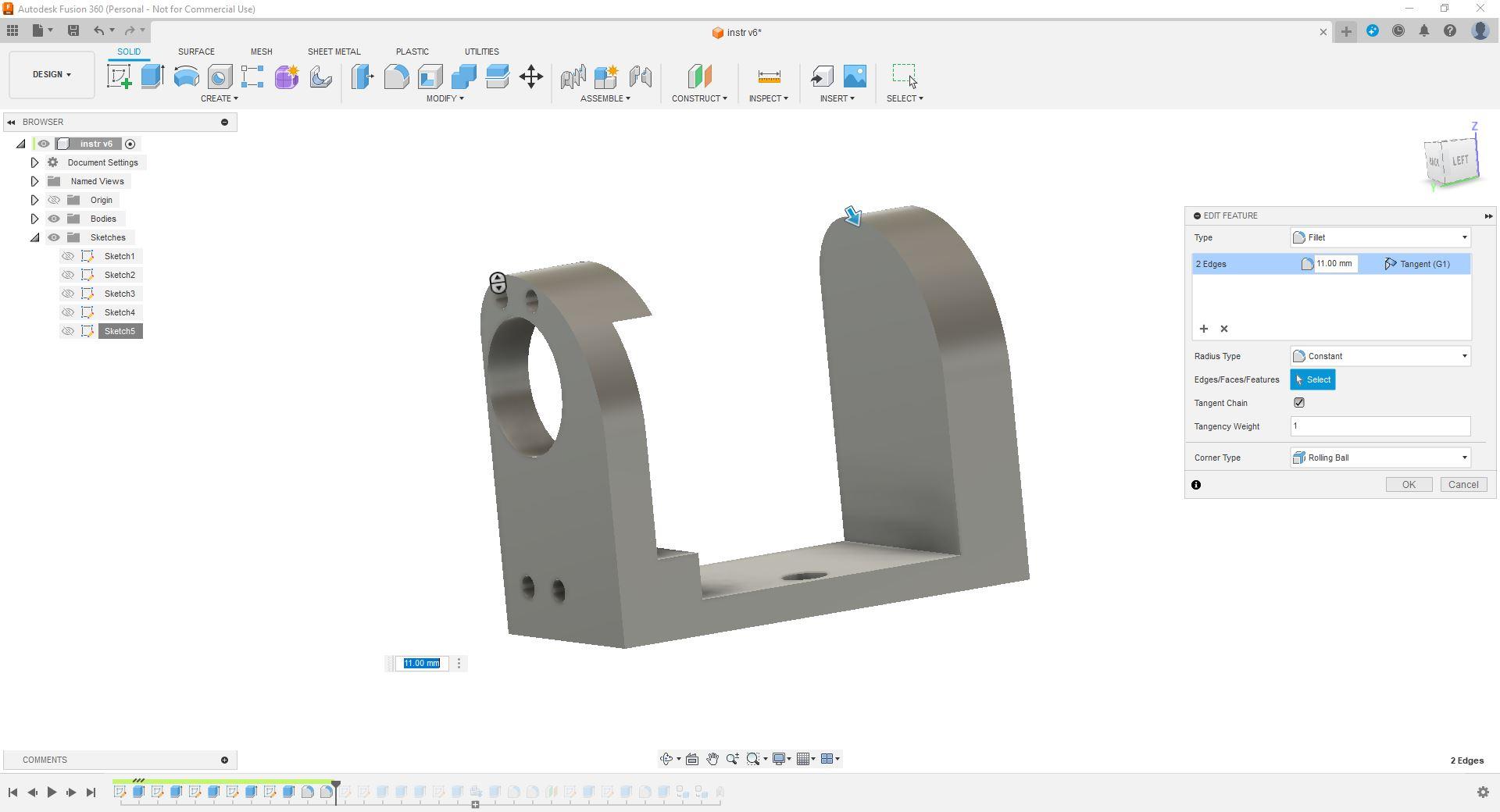Switch to the SURFACE tab
The width and height of the screenshot is (1500, 812).
(196, 52)
